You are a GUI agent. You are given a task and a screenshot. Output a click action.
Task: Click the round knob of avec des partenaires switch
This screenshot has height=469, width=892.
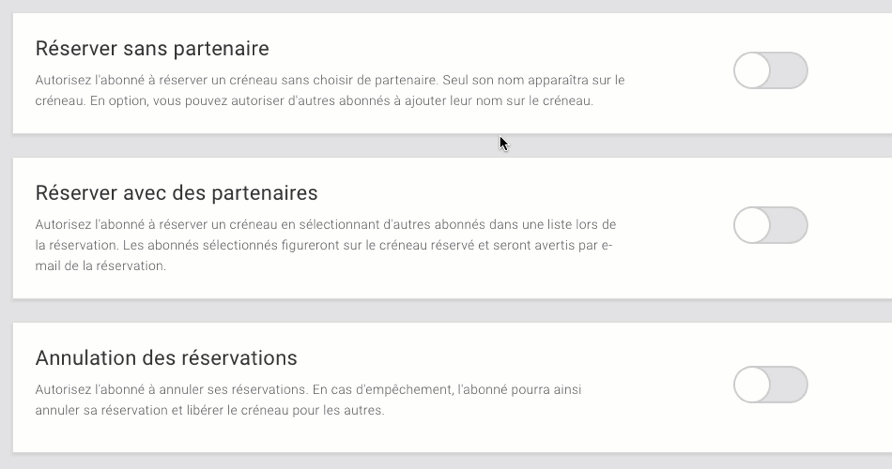752,225
